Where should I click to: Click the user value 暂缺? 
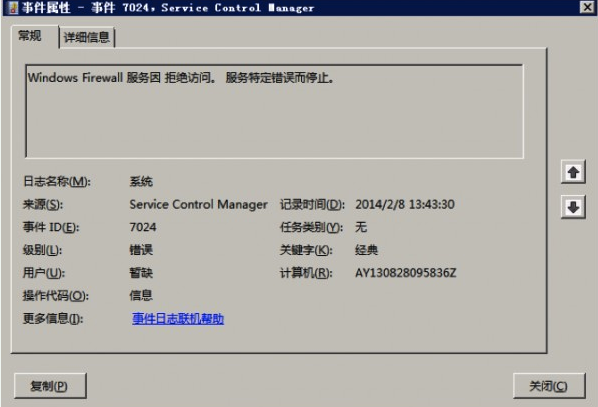[x=141, y=273]
